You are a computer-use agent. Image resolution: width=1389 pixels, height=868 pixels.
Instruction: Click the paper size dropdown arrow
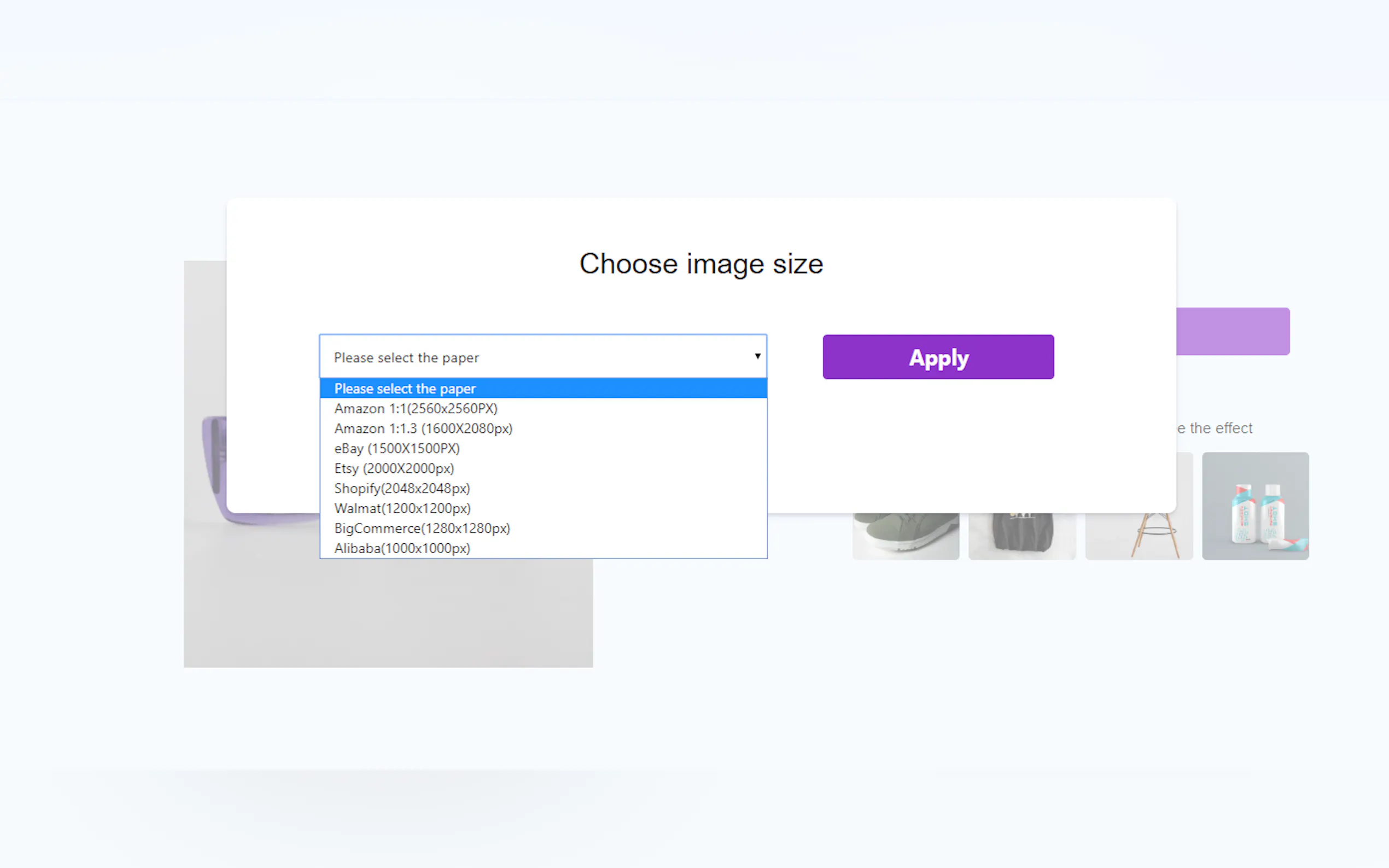click(x=757, y=356)
